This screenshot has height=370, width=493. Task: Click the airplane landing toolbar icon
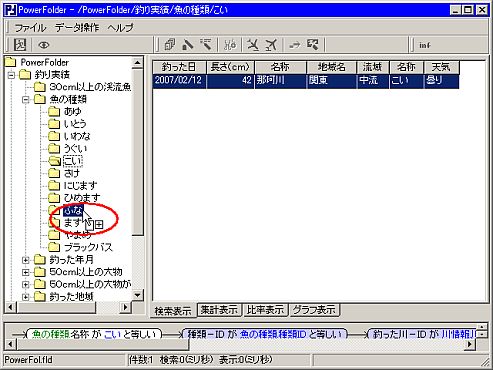[253, 45]
